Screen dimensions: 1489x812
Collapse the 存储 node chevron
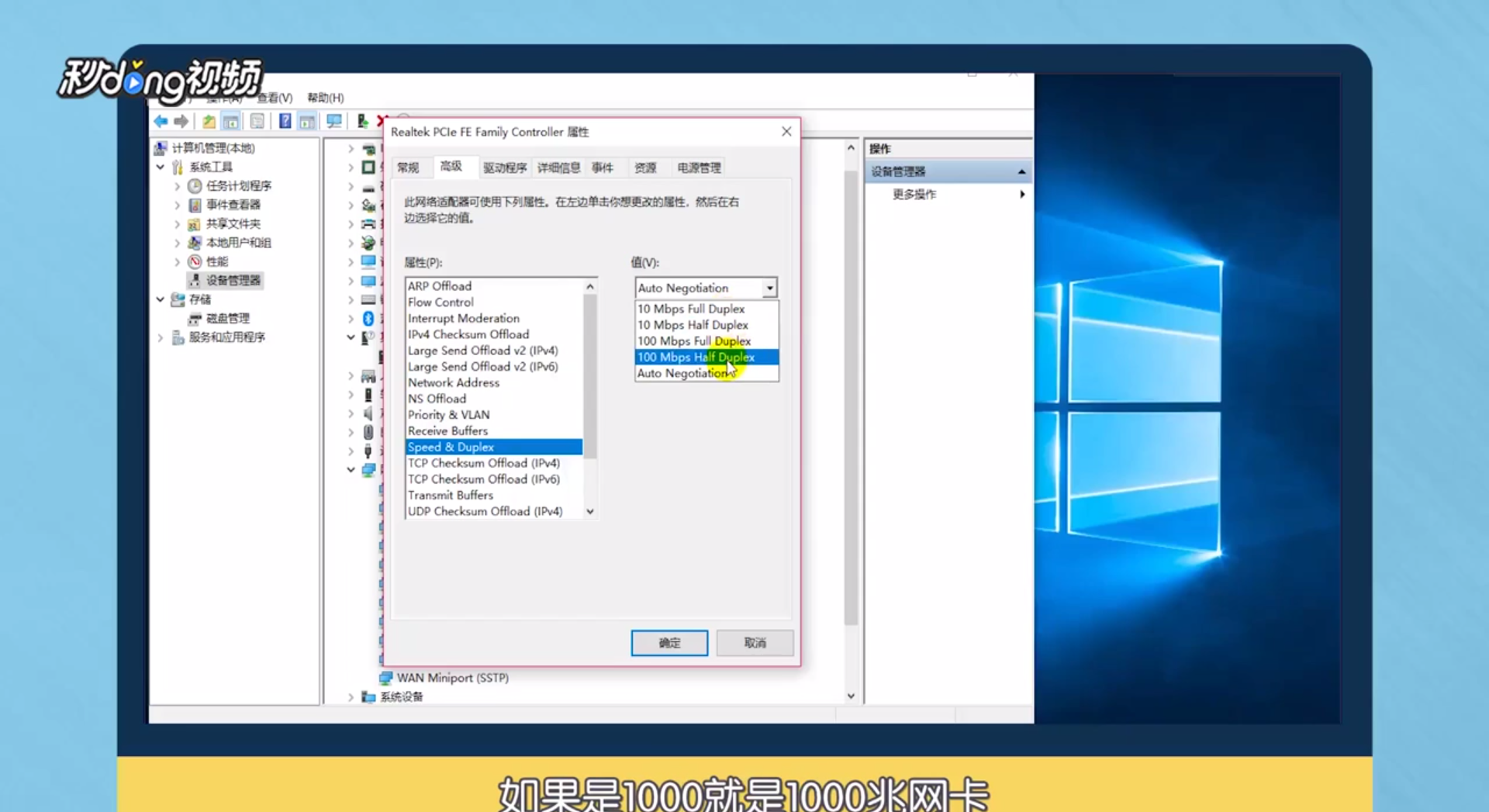[161, 299]
